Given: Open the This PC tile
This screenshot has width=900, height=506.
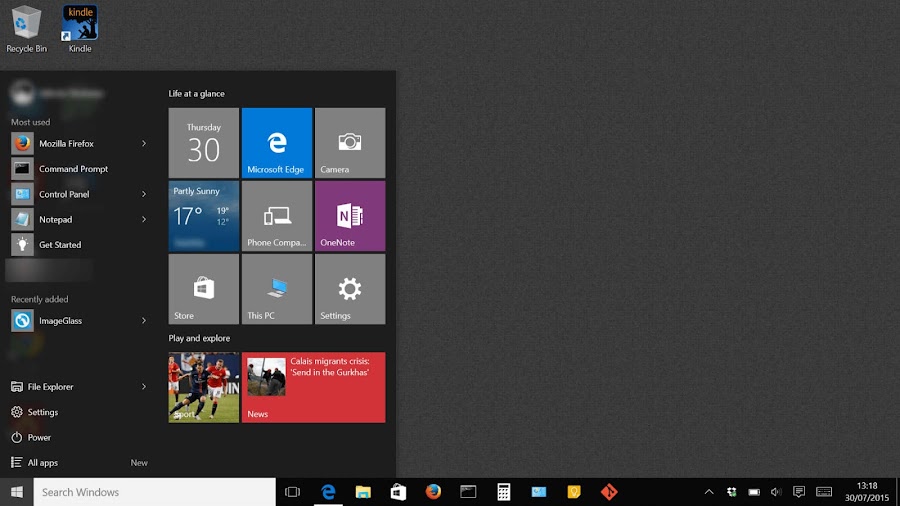Looking at the screenshot, I should (x=277, y=289).
